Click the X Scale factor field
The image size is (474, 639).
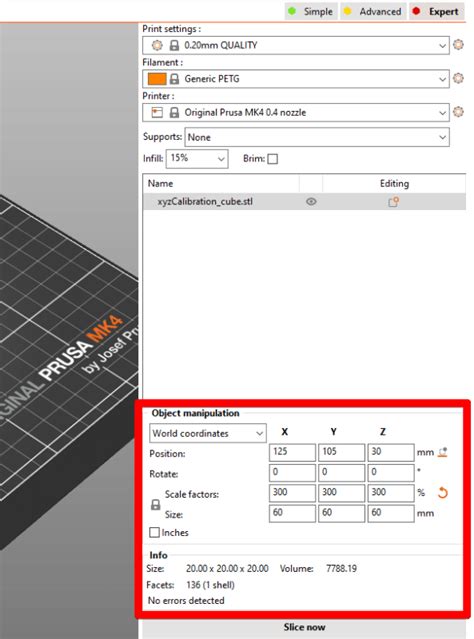point(292,493)
